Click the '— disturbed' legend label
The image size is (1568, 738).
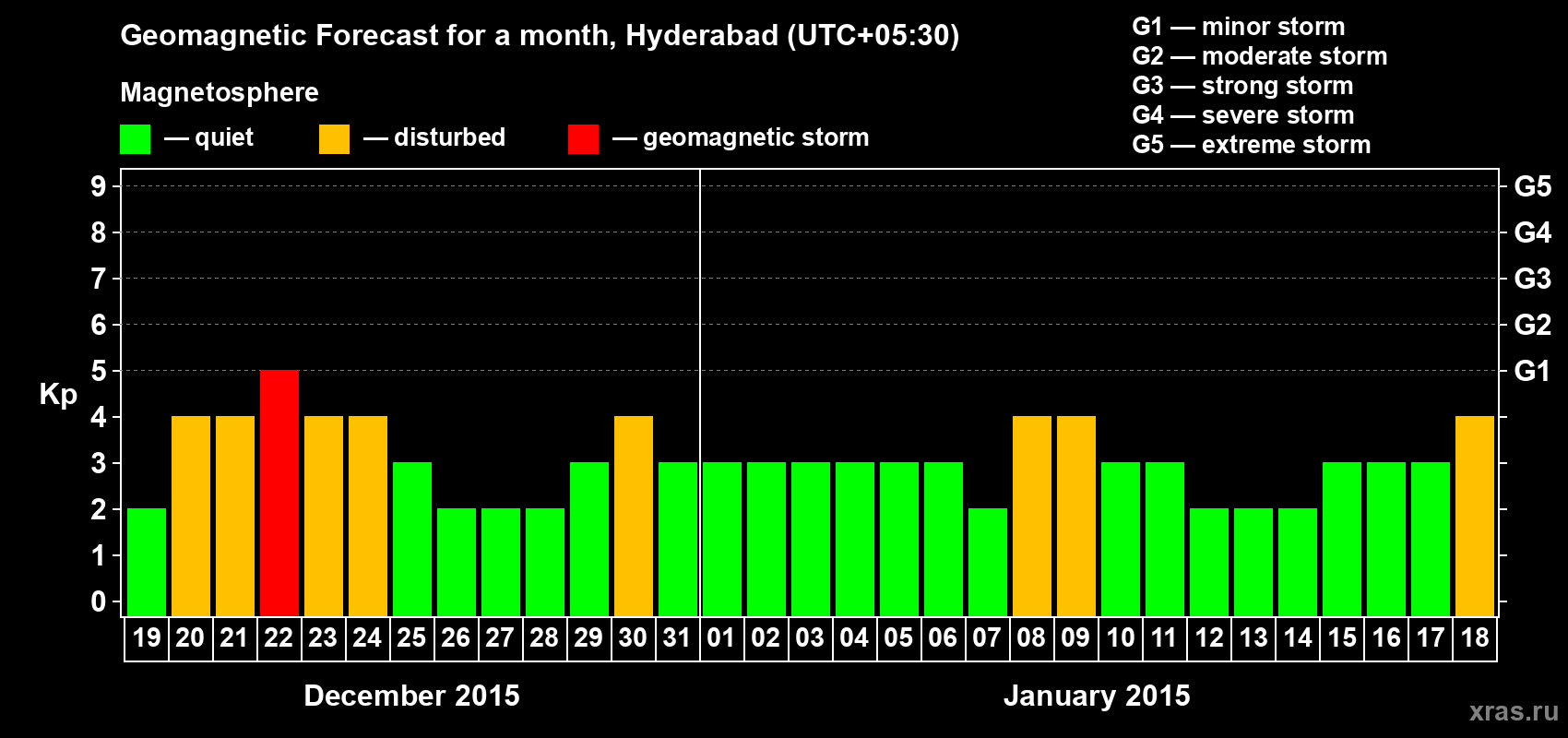point(434,137)
